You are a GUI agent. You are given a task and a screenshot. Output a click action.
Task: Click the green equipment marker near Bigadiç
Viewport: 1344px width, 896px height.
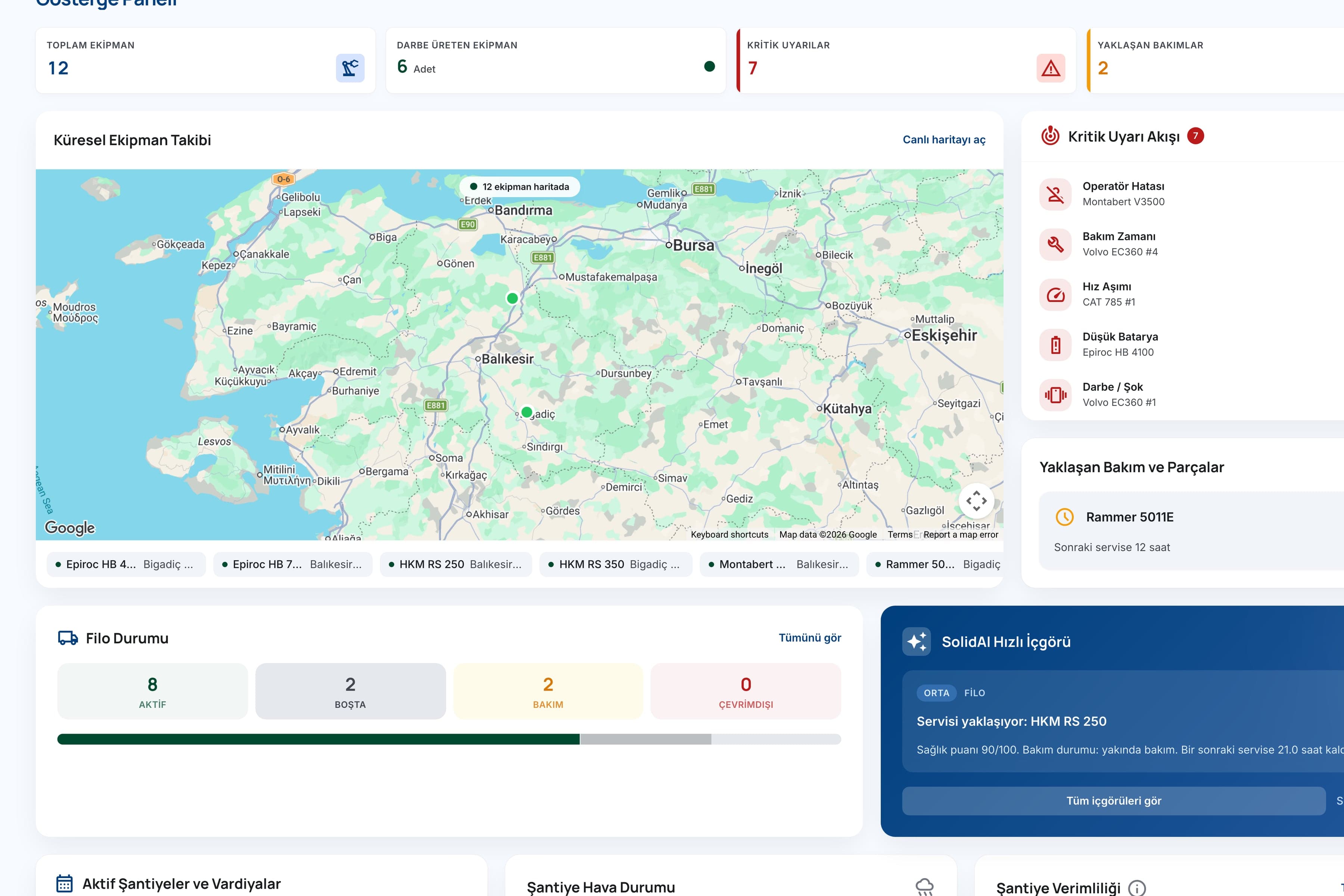(x=527, y=412)
